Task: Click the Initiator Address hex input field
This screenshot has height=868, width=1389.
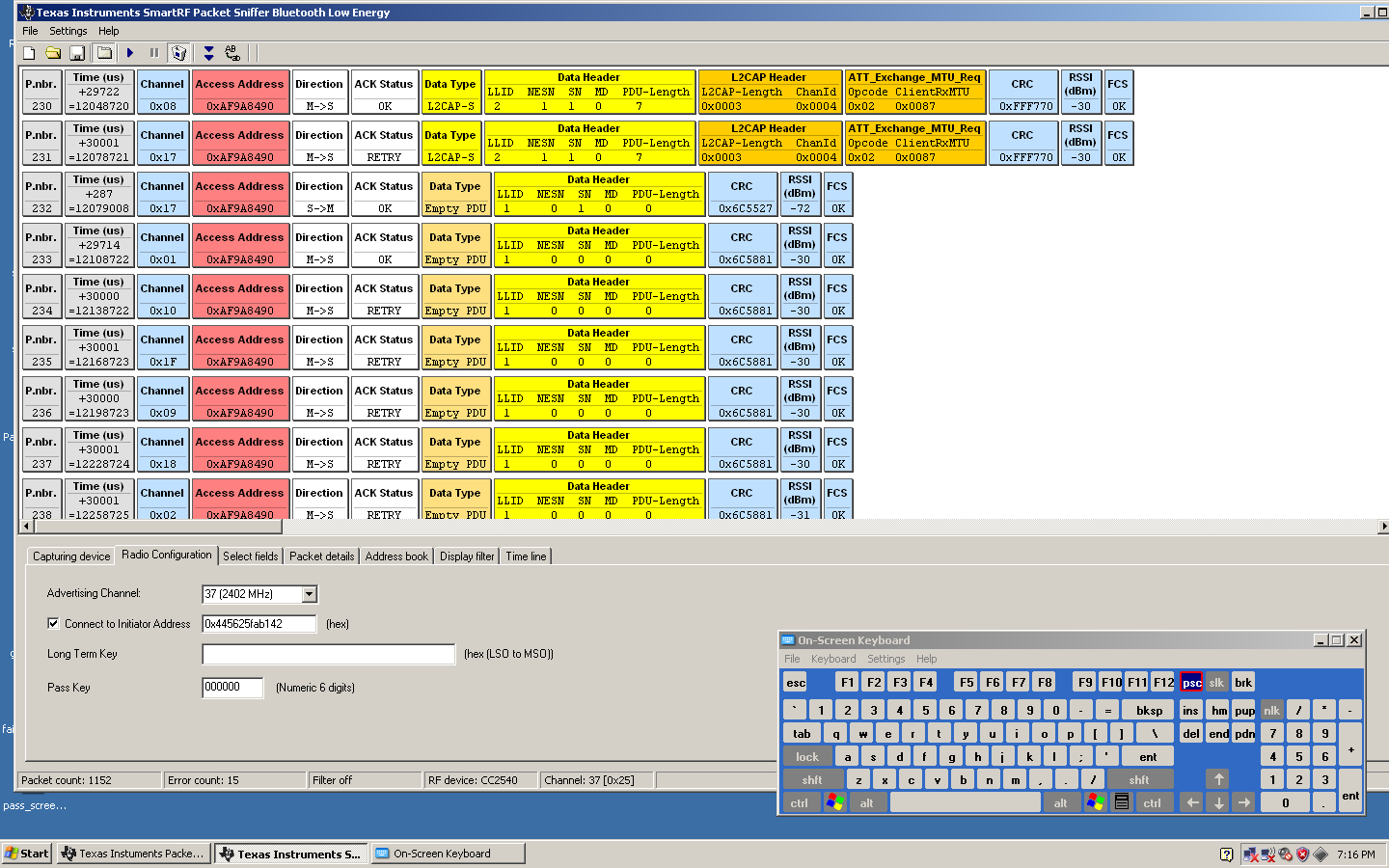Action: [x=259, y=624]
